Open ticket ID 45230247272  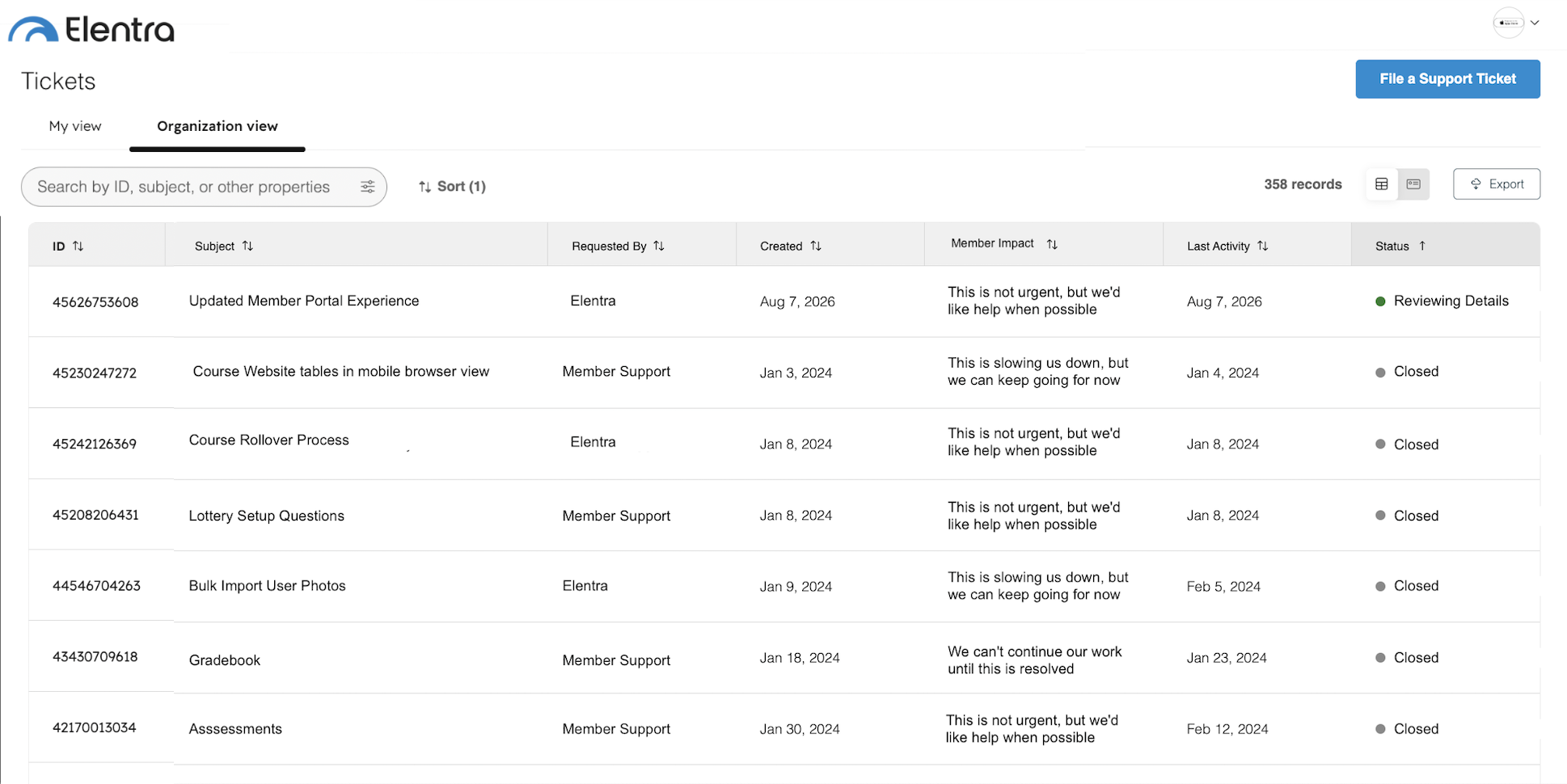[95, 373]
